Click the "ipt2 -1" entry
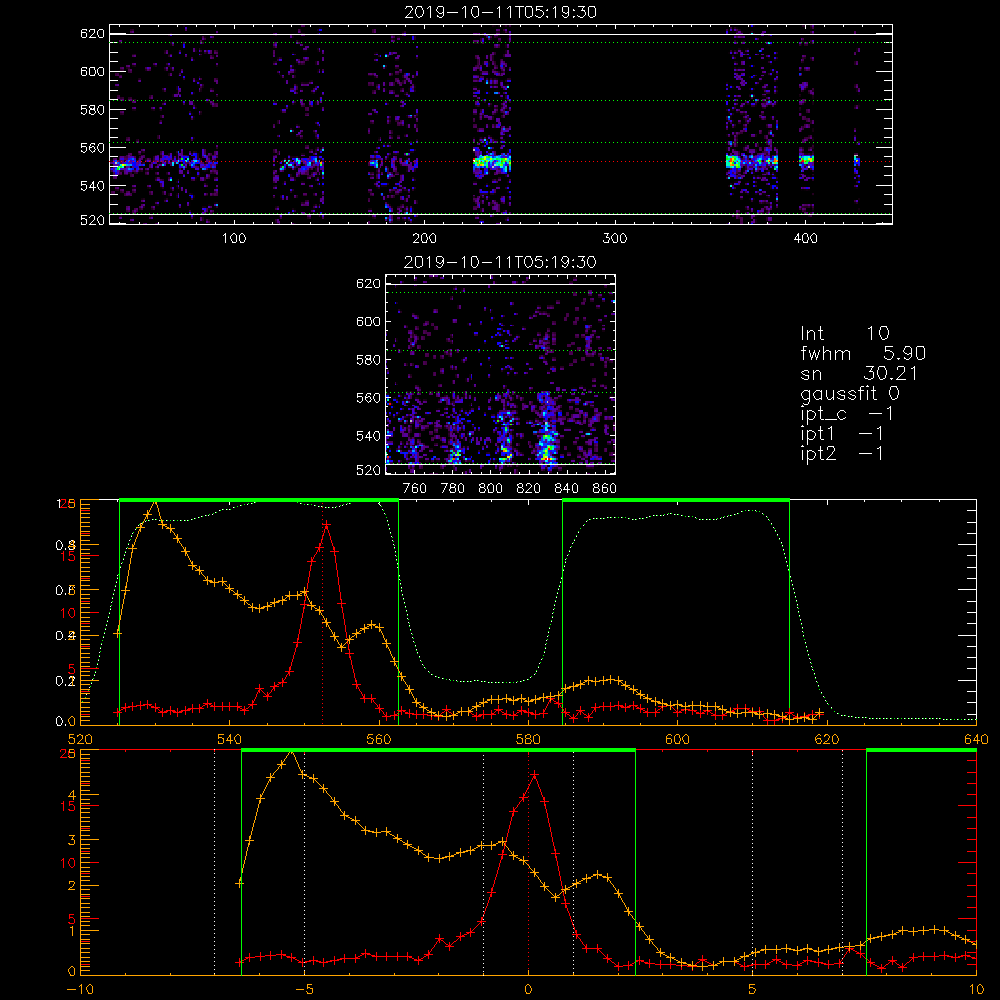 842,453
